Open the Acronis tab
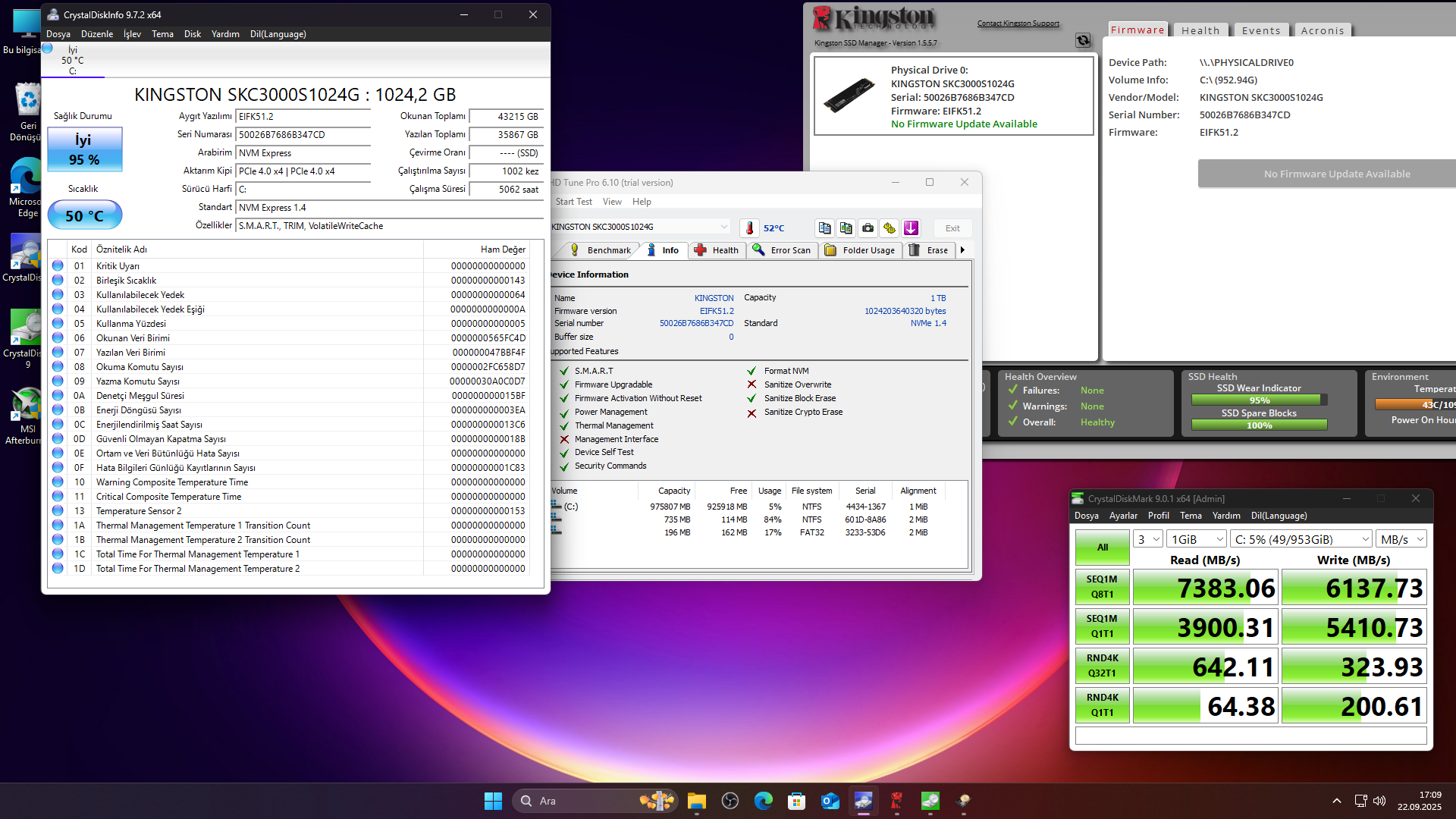Image resolution: width=1456 pixels, height=819 pixels. (1323, 30)
